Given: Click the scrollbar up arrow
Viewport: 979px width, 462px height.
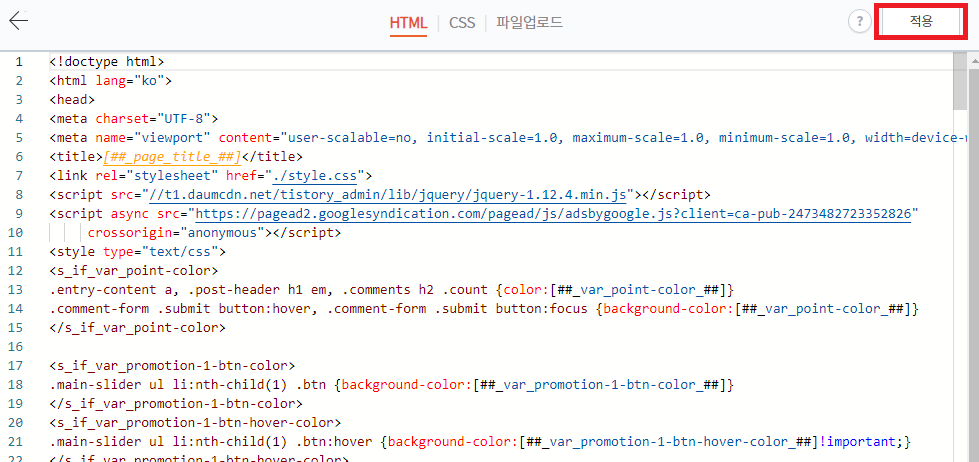Looking at the screenshot, I should pyautogui.click(x=973, y=60).
